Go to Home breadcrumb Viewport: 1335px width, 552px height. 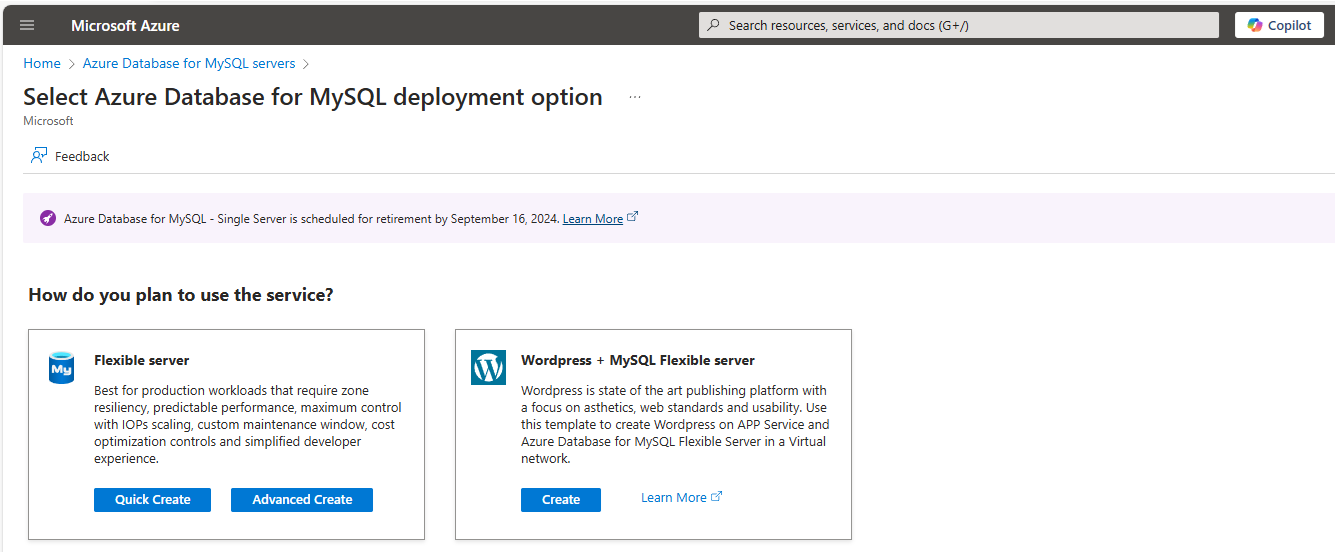42,63
